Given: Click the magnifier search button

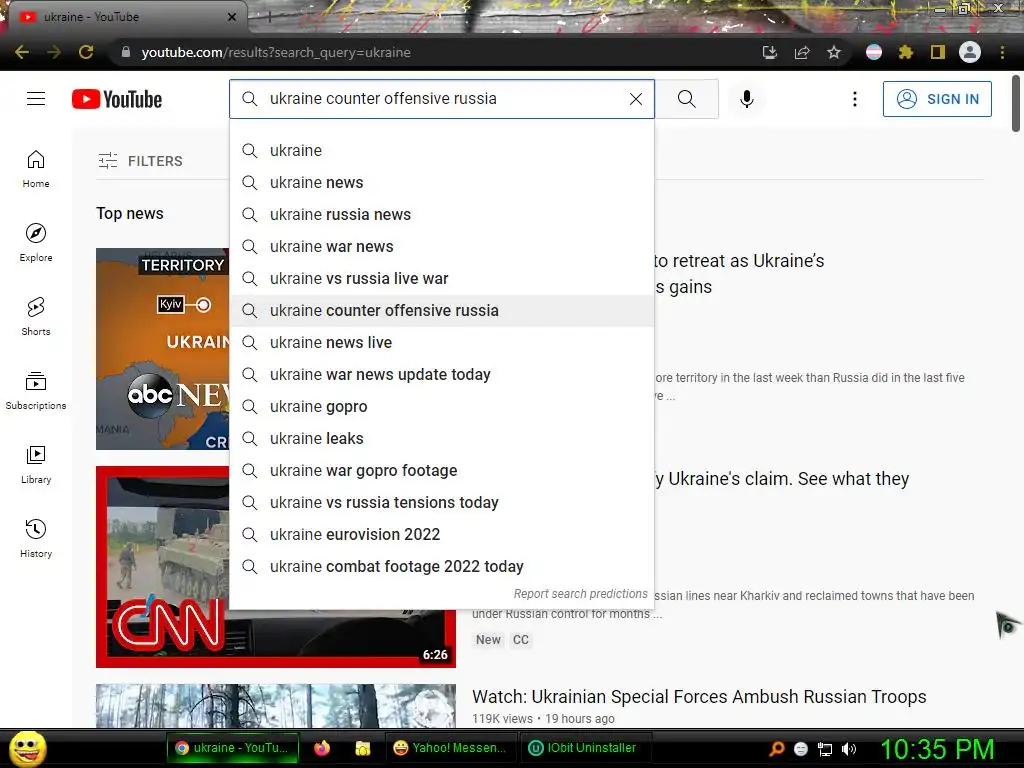Looking at the screenshot, I should 686,99.
